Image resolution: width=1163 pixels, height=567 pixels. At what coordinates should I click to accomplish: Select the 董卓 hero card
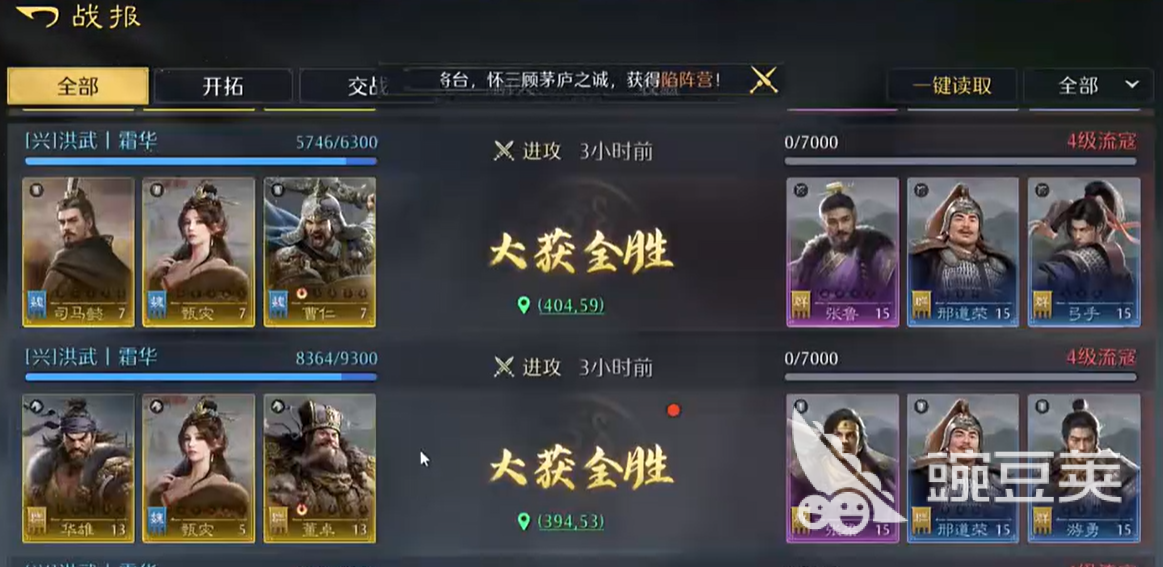click(x=320, y=468)
